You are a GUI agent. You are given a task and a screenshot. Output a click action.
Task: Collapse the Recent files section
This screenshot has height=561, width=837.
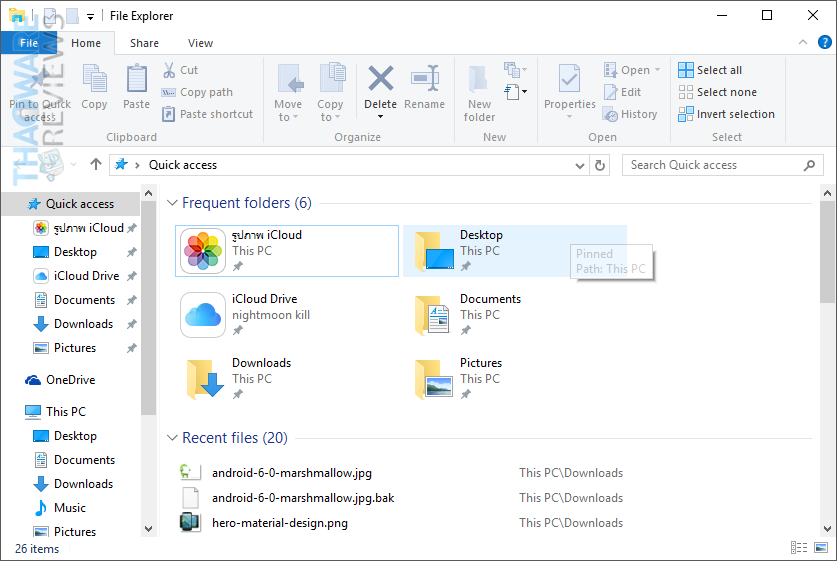(x=172, y=438)
